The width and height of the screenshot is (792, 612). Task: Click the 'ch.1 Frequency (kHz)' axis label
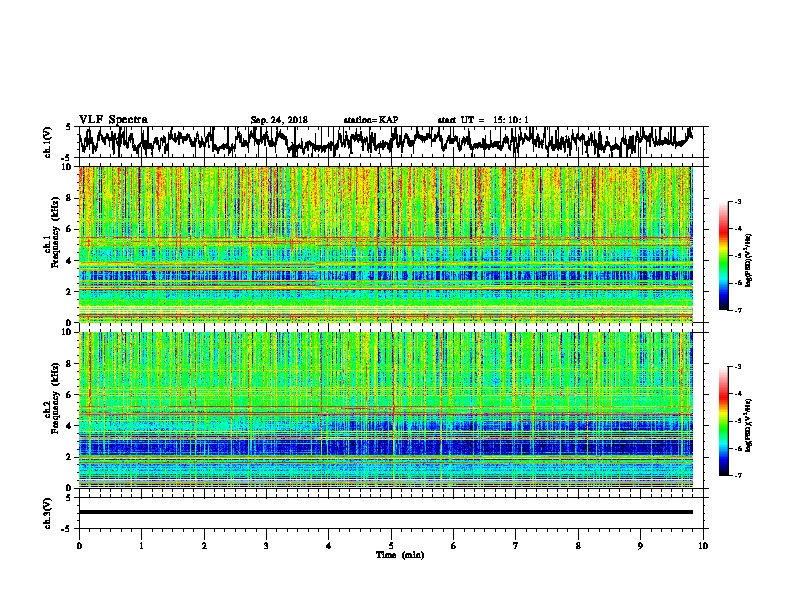(x=51, y=232)
